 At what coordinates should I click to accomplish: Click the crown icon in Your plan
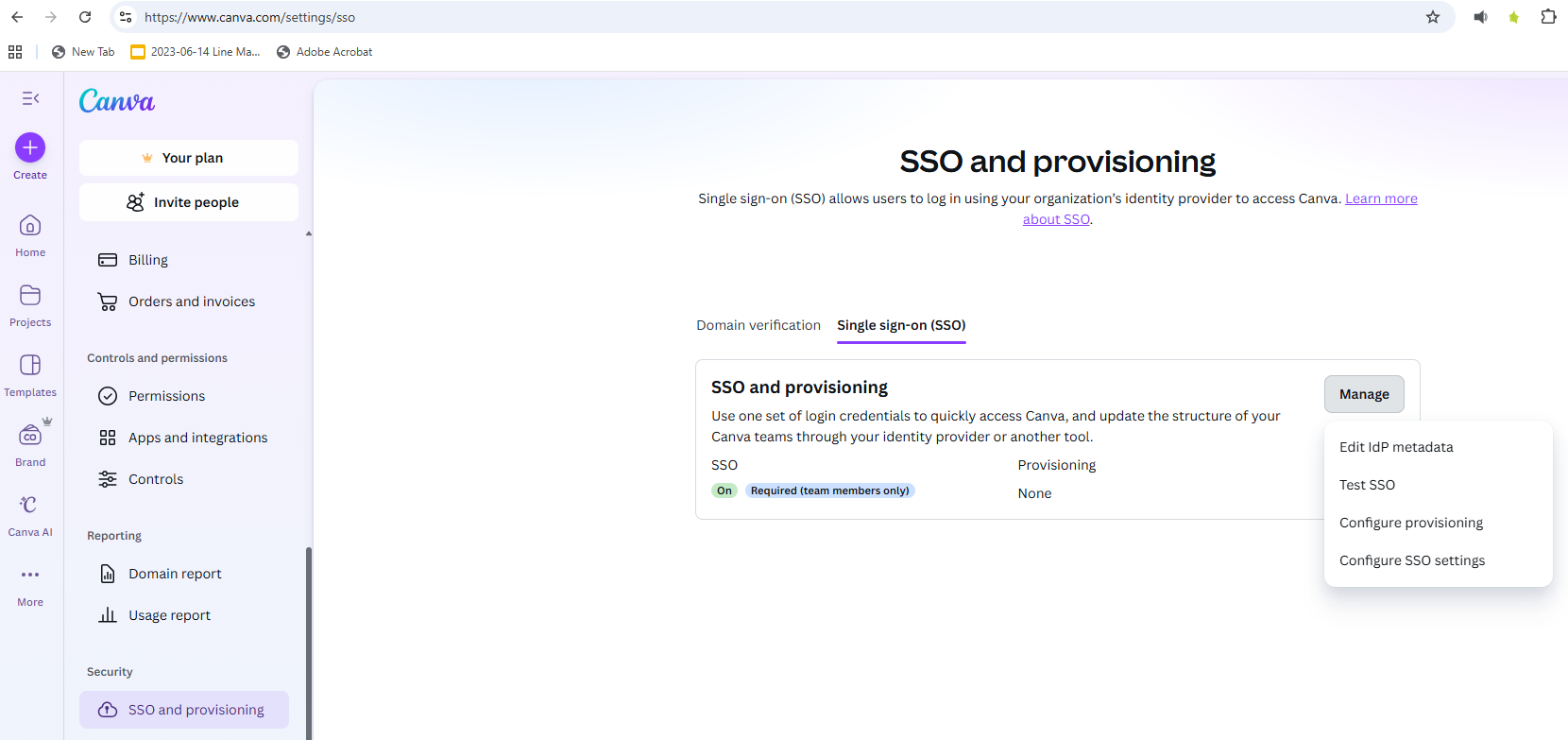coord(147,158)
